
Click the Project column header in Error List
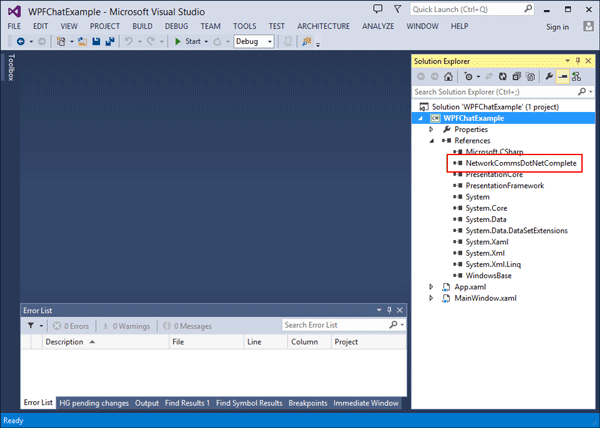(x=368, y=342)
